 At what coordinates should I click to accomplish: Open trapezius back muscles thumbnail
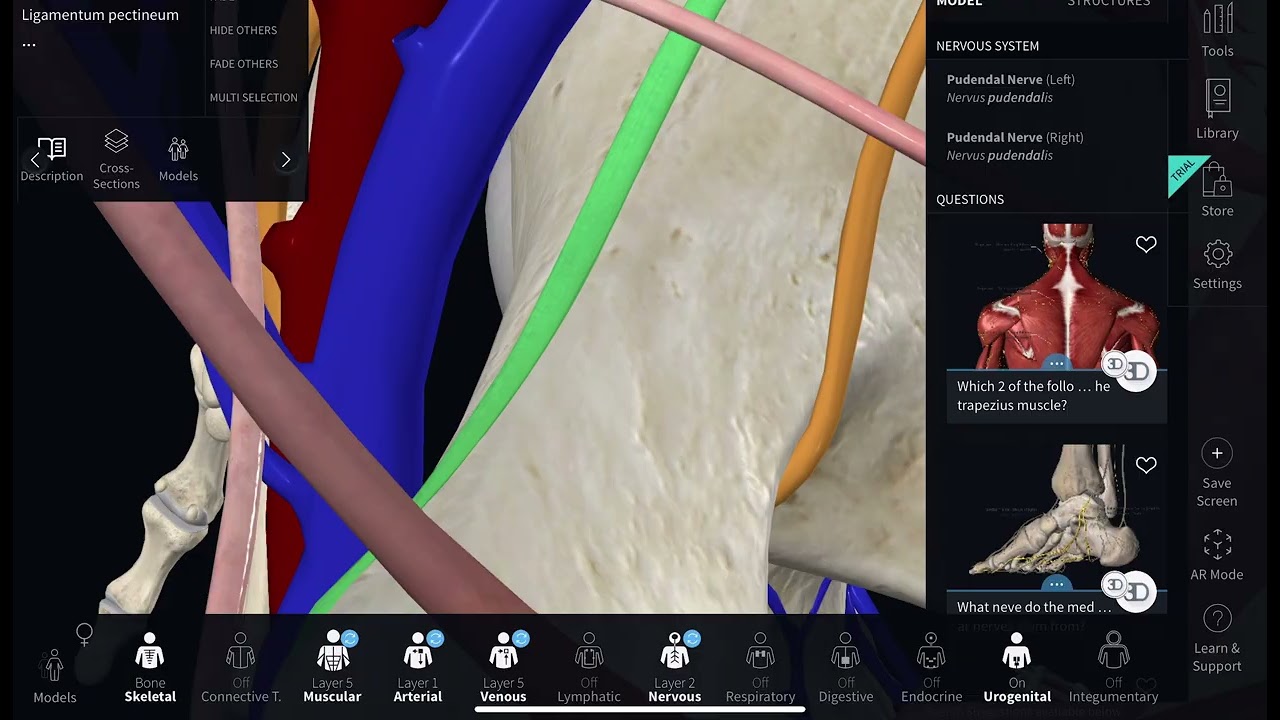(1056, 296)
